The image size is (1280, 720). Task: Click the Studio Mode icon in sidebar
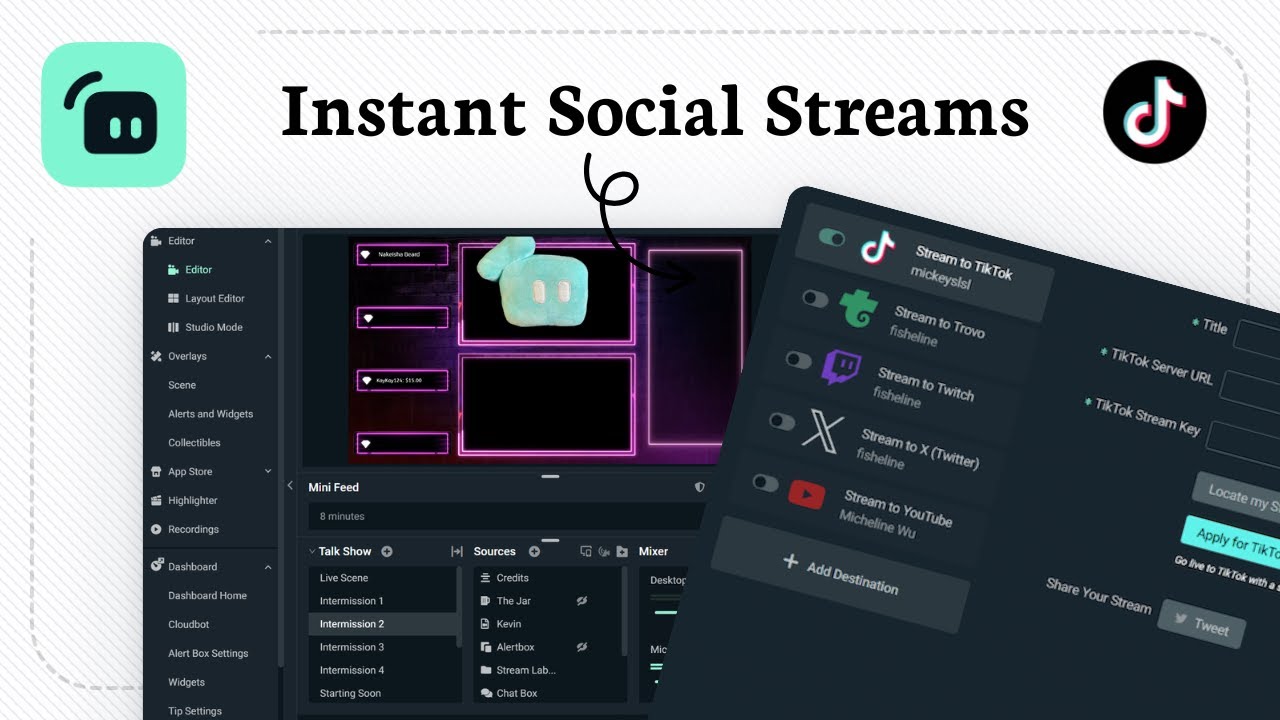point(173,327)
